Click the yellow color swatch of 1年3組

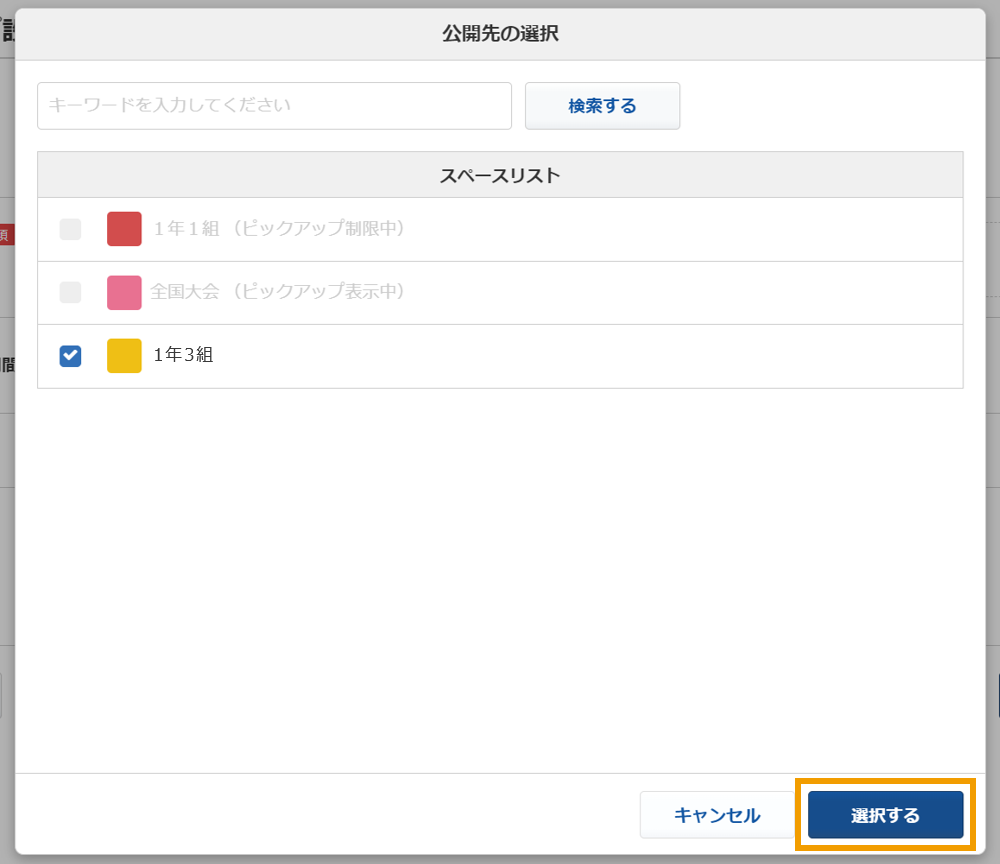(x=124, y=356)
